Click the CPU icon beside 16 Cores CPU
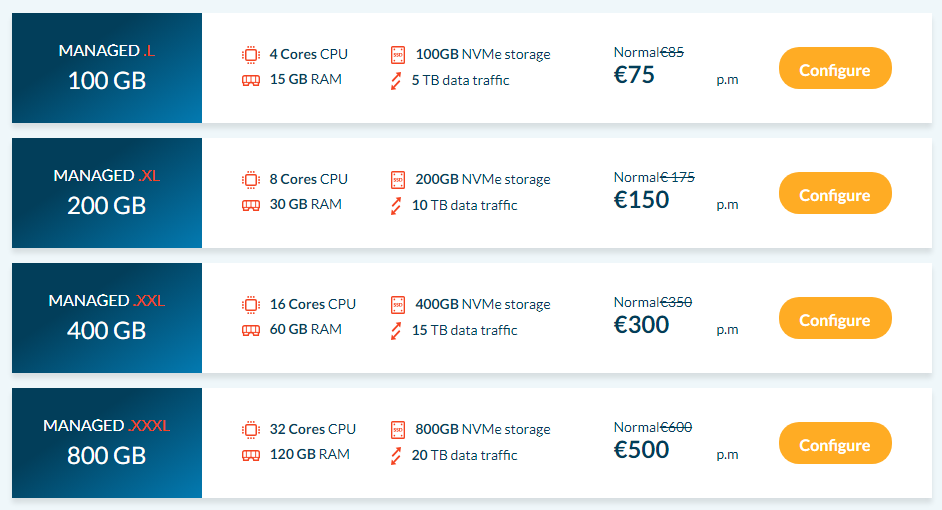 pyautogui.click(x=251, y=305)
